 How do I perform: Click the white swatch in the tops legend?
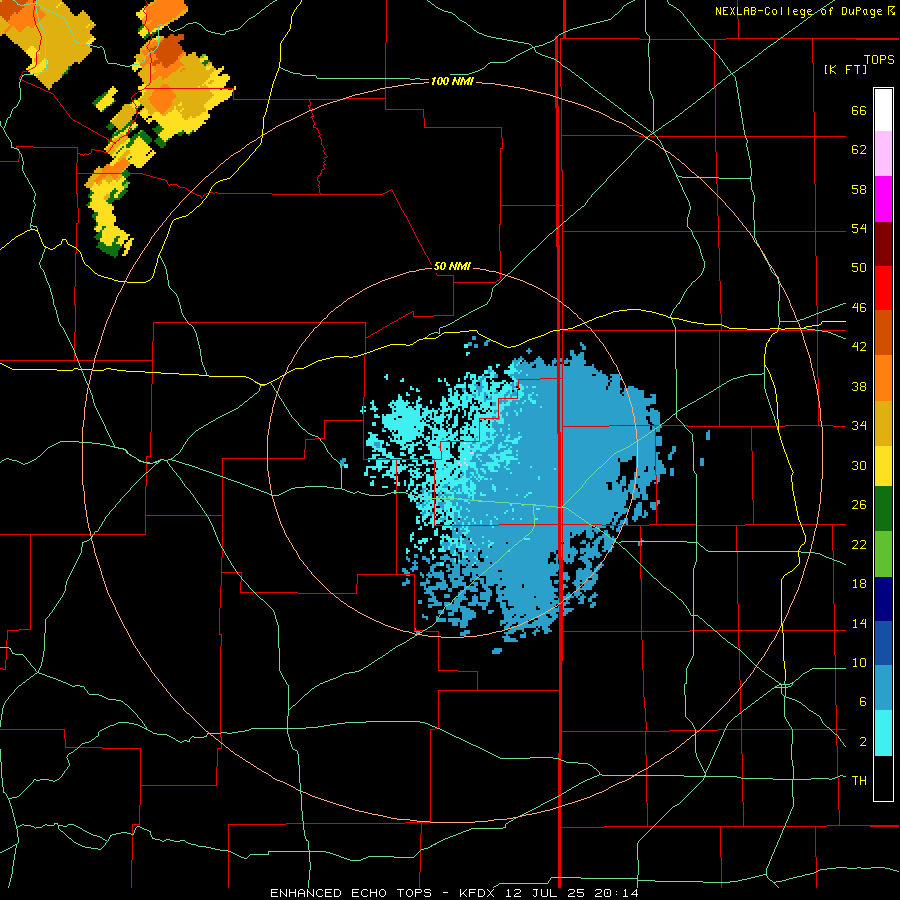click(x=883, y=110)
